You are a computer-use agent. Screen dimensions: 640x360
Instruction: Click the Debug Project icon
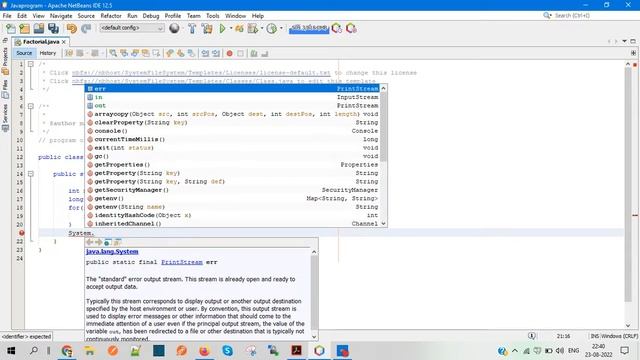point(239,29)
